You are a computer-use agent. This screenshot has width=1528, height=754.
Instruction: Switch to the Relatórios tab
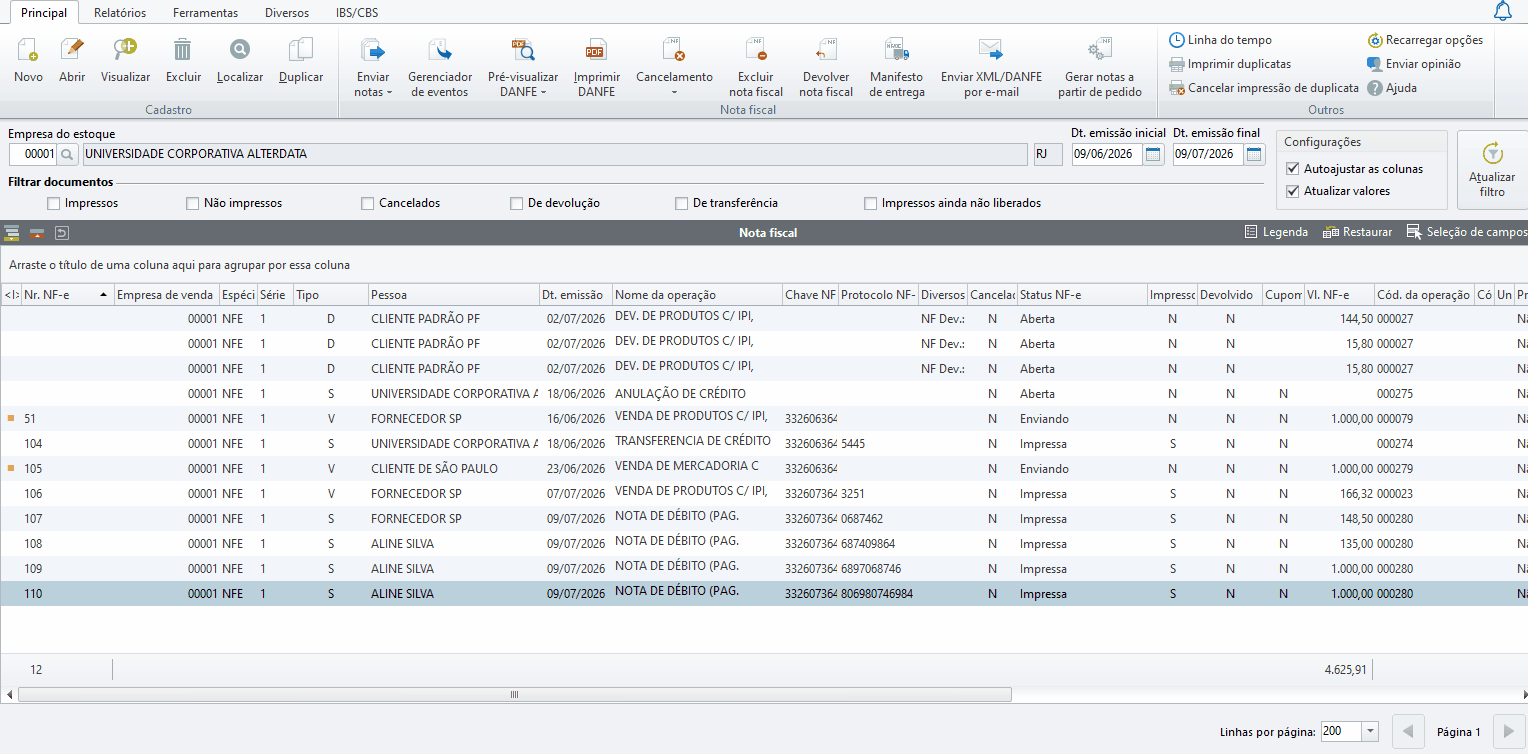point(120,13)
